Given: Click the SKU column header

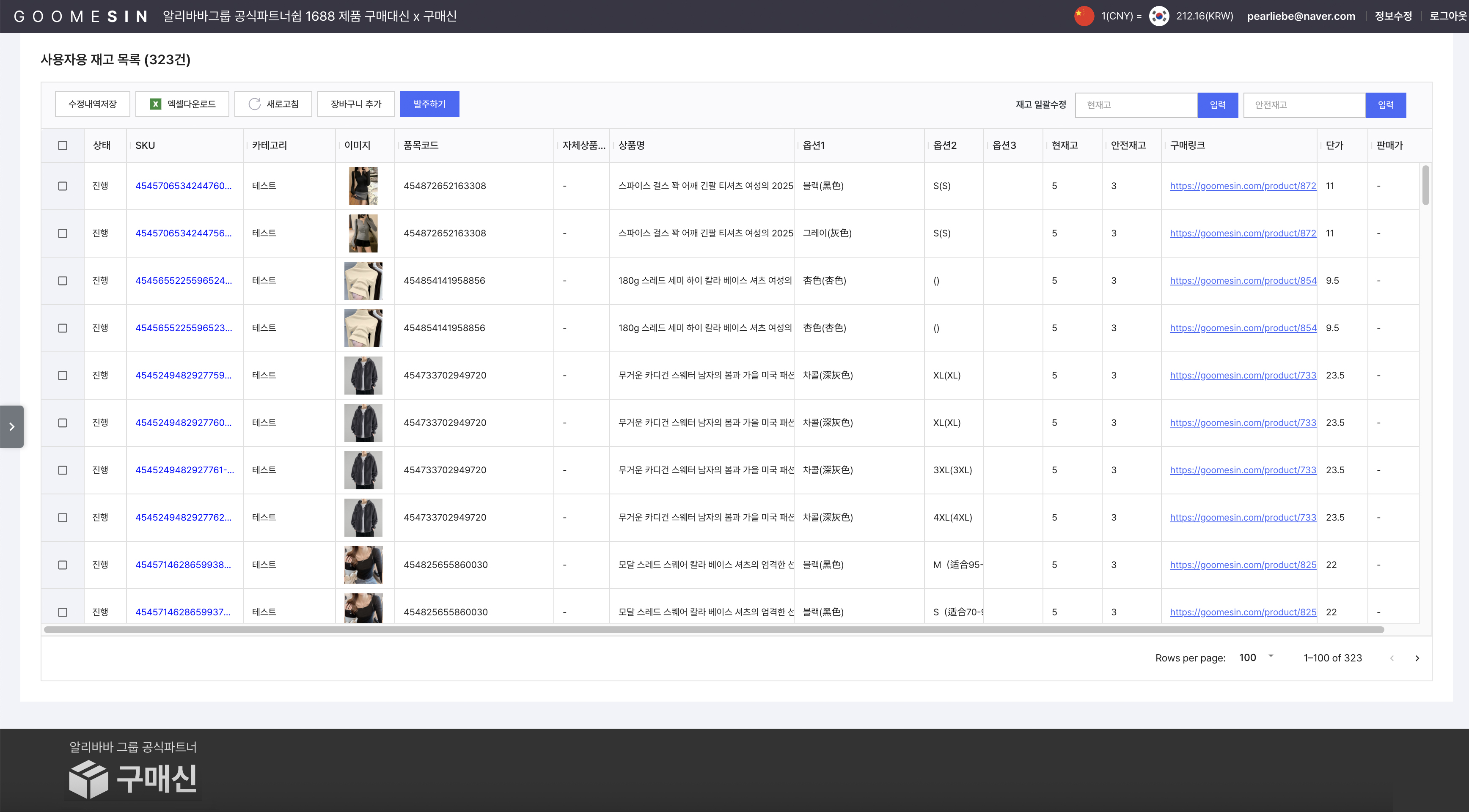Looking at the screenshot, I should [146, 145].
